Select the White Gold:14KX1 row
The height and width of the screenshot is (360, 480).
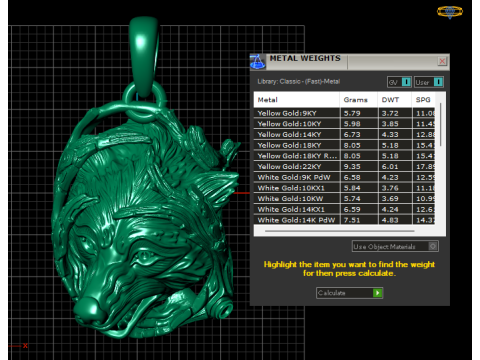344,209
